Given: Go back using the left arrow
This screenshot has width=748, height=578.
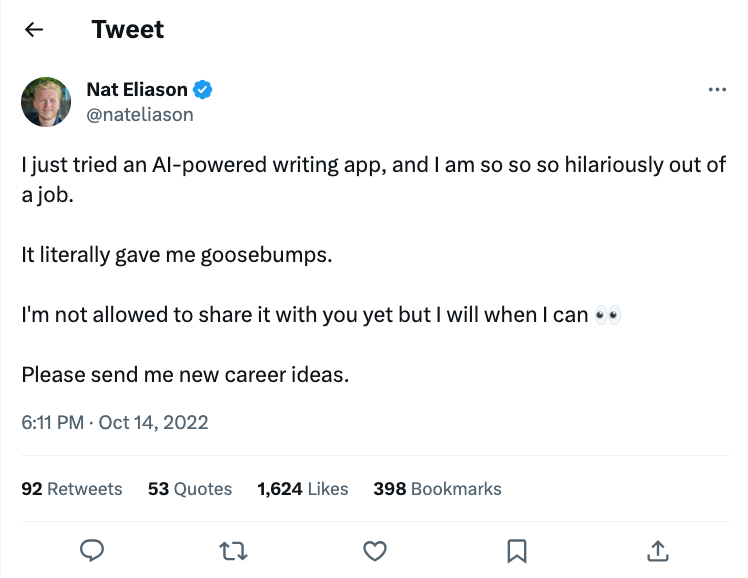Looking at the screenshot, I should pos(34,30).
